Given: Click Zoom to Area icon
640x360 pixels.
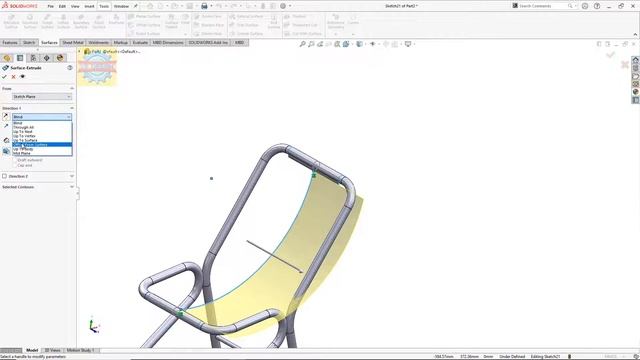Looking at the screenshot, I should click(311, 44).
